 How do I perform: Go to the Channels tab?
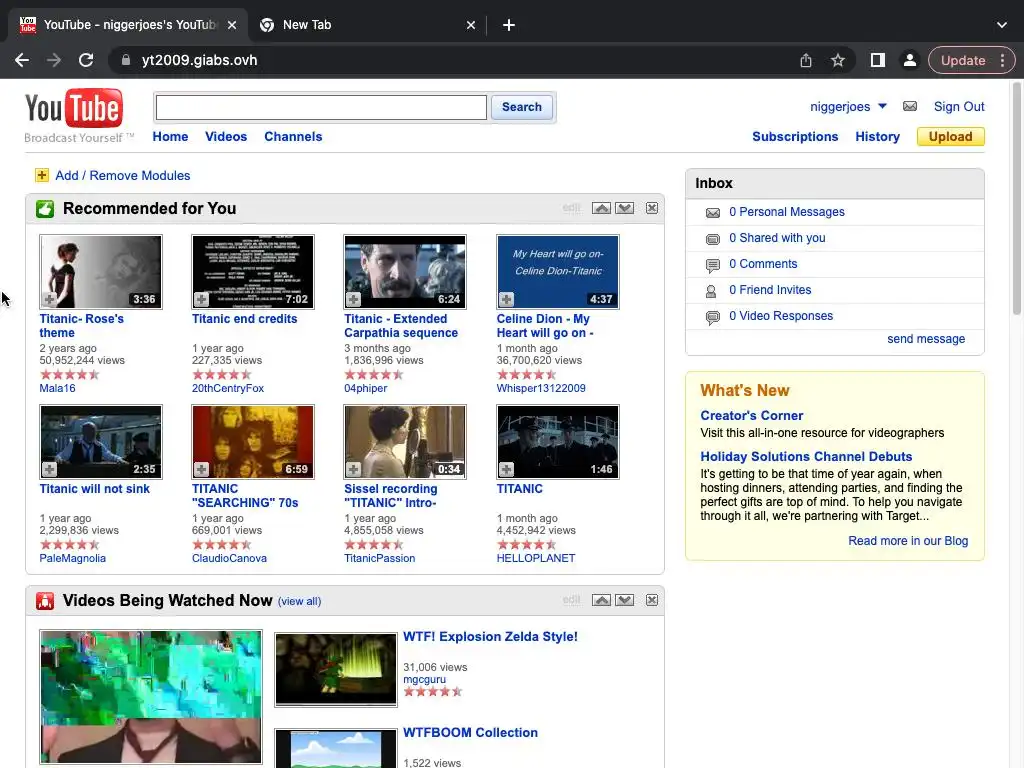[293, 136]
